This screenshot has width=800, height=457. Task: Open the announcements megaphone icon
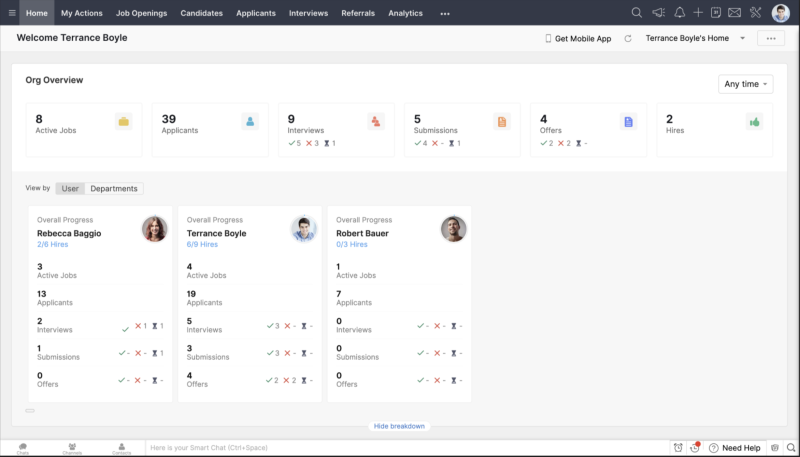click(659, 13)
